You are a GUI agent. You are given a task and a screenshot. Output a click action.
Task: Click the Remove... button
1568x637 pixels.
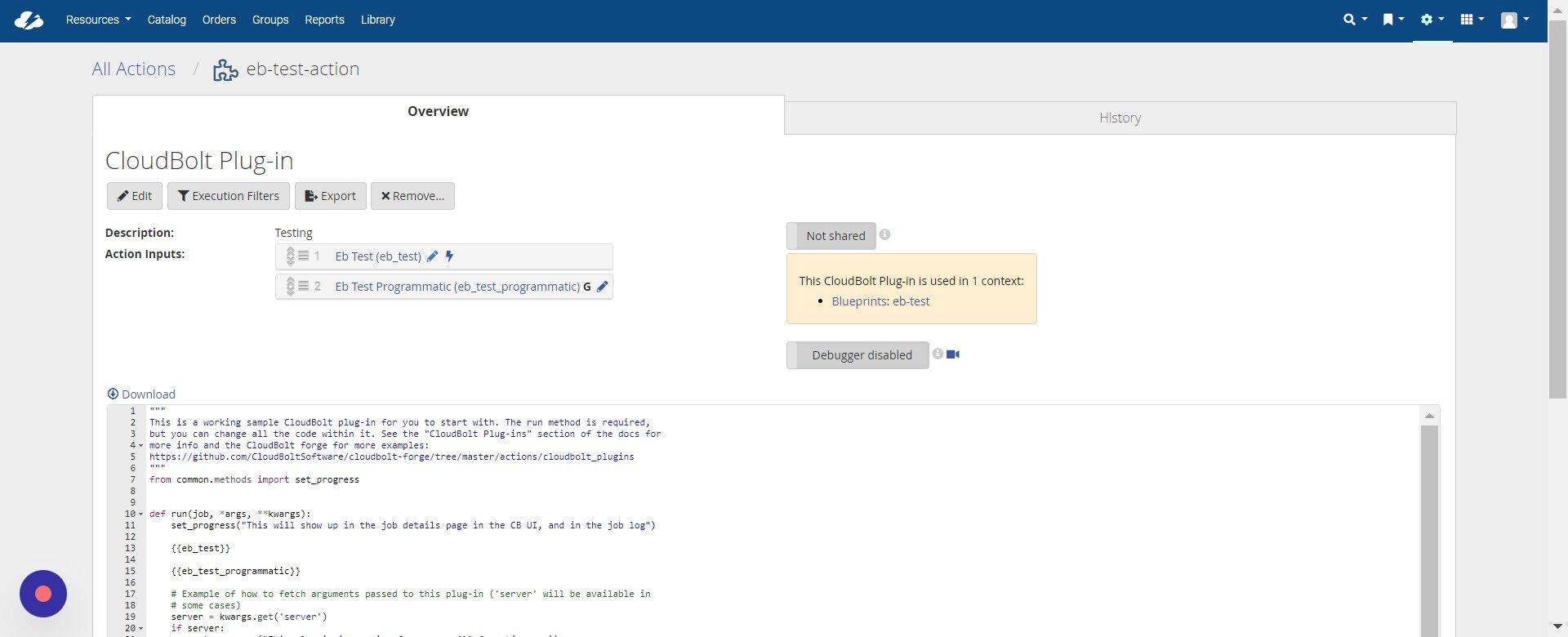click(x=412, y=196)
